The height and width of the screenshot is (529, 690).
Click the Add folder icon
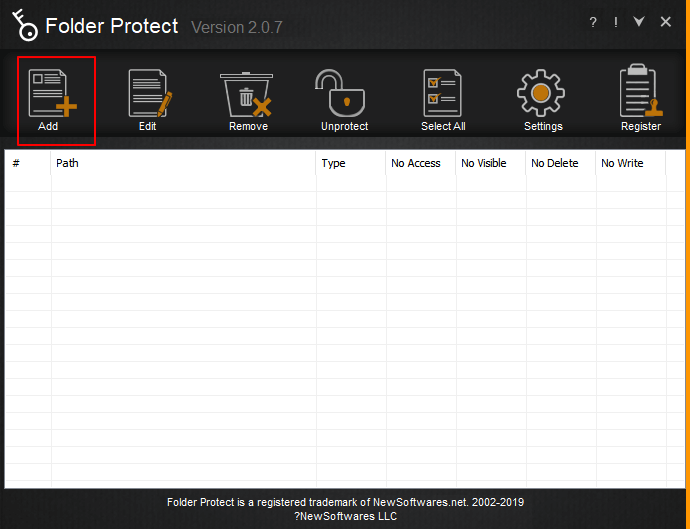pos(52,94)
